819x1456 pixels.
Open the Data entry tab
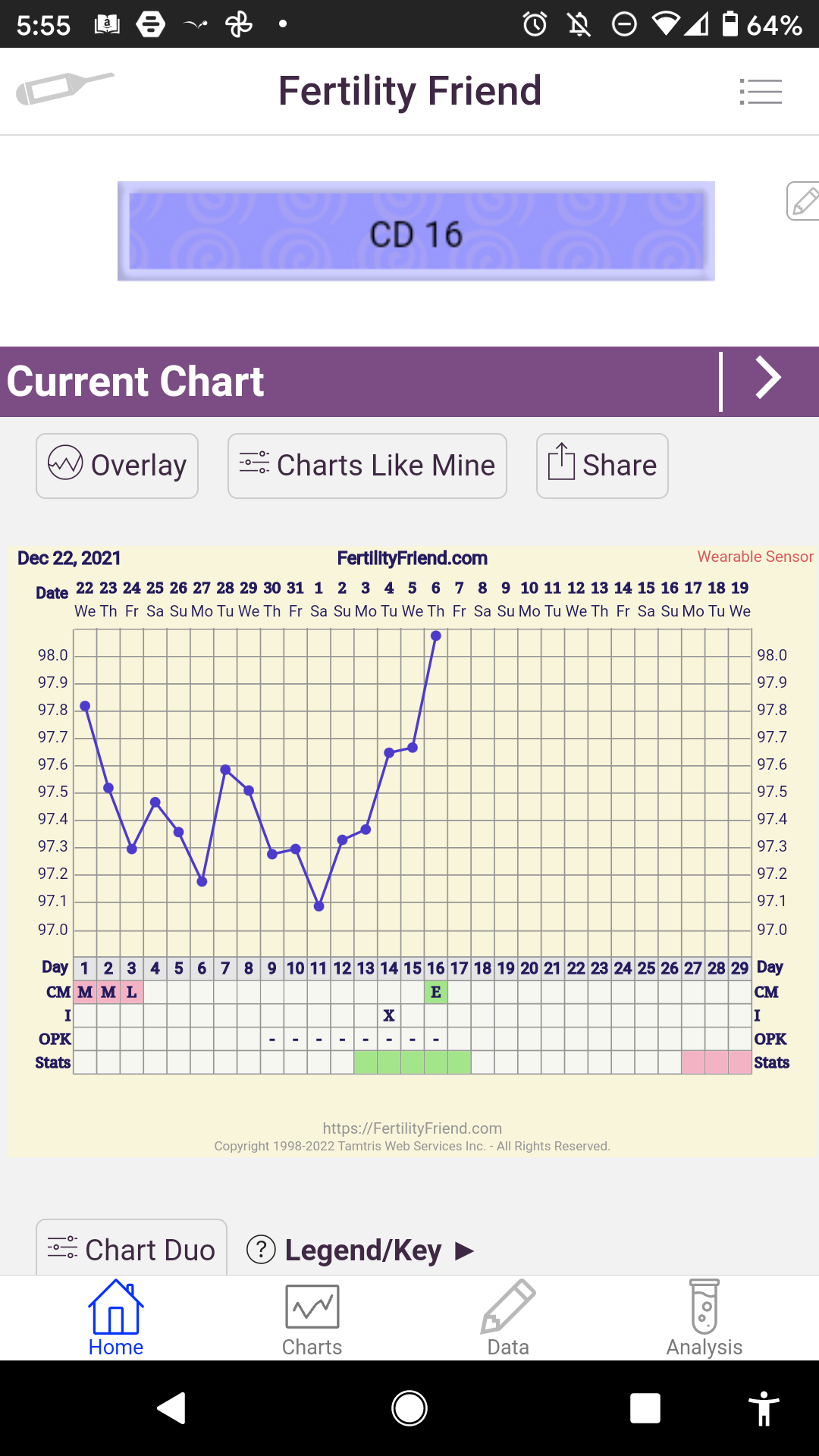[508, 1319]
